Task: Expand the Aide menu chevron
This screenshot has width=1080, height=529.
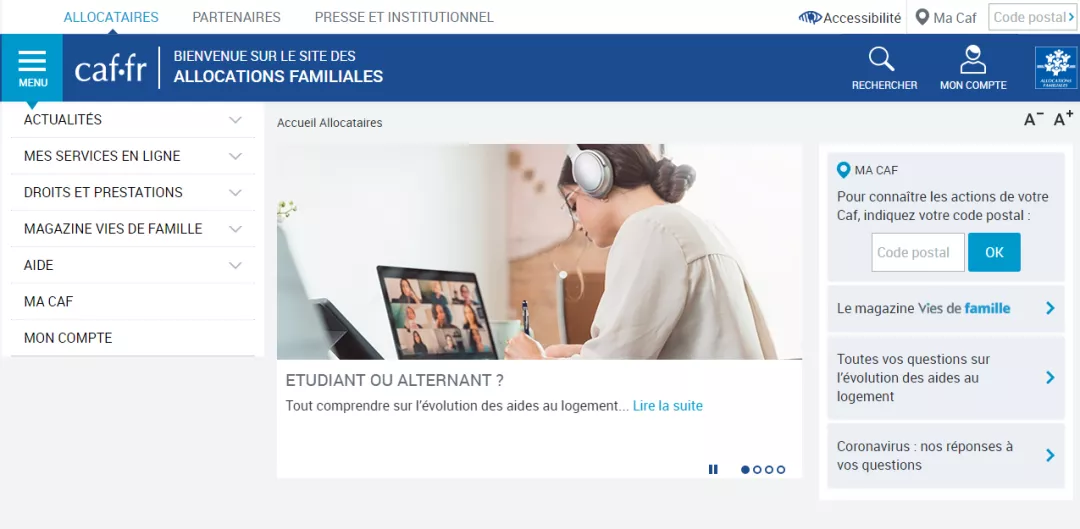Action: pyautogui.click(x=236, y=265)
